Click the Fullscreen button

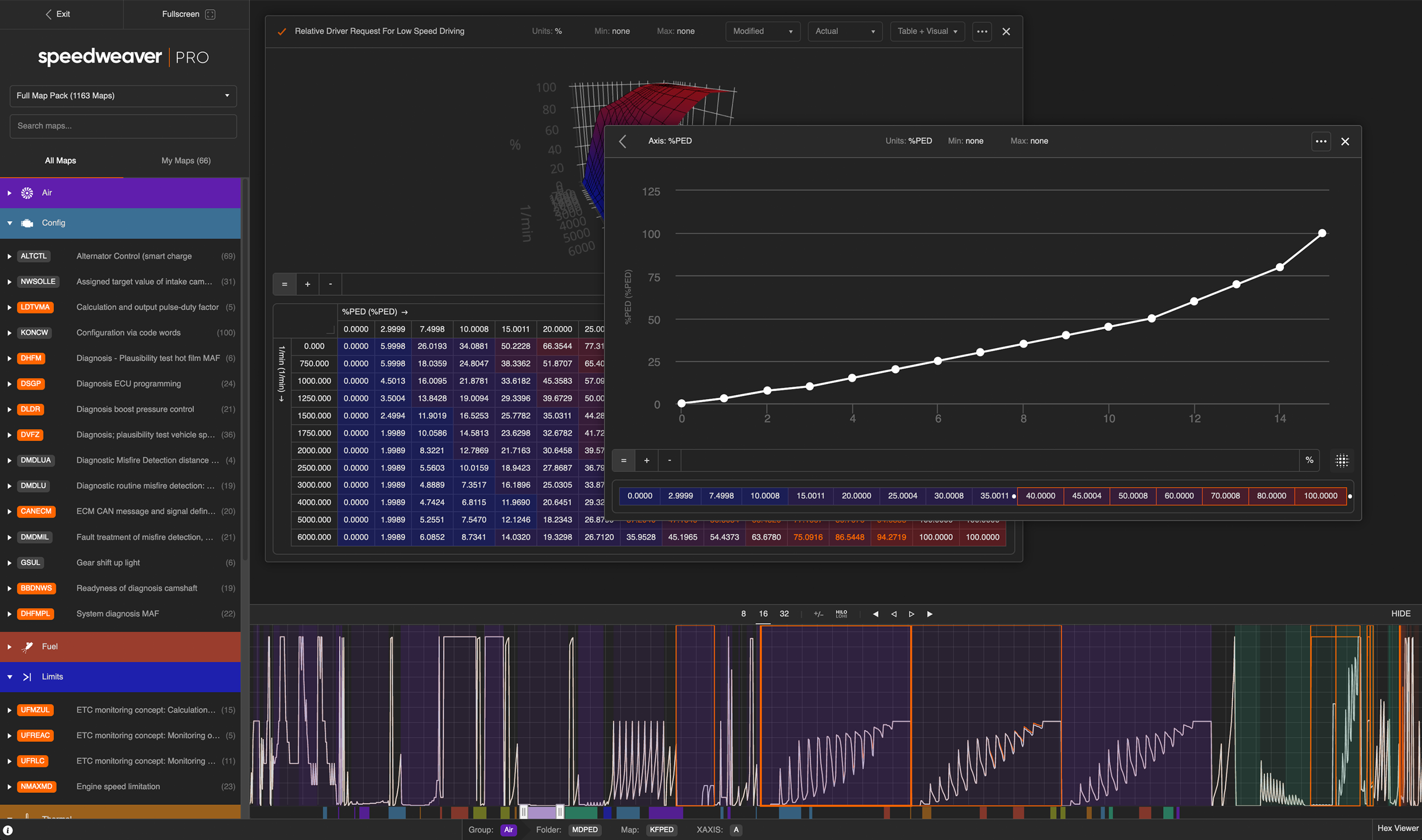tap(187, 14)
